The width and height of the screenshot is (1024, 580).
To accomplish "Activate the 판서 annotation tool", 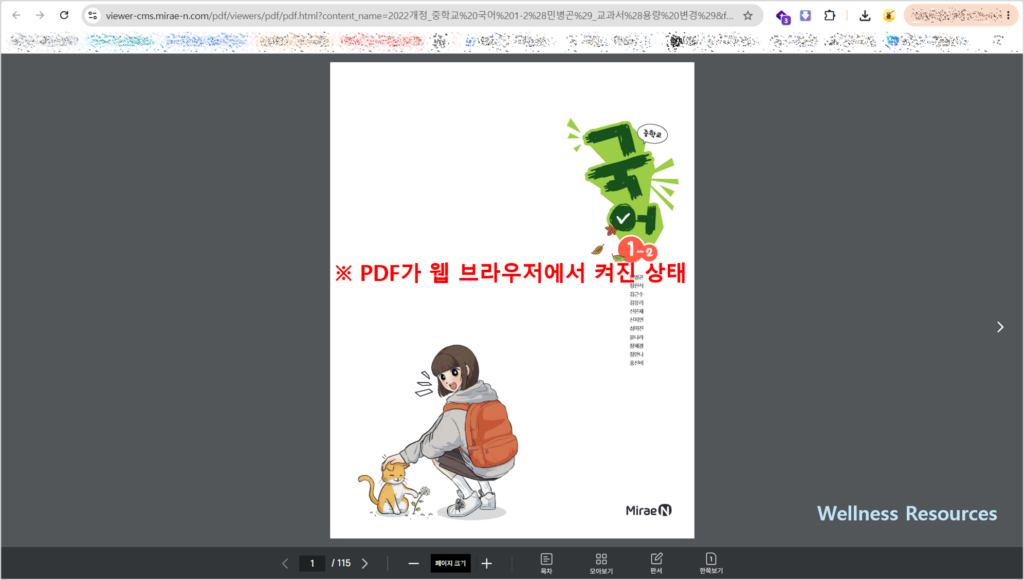I will [x=656, y=563].
